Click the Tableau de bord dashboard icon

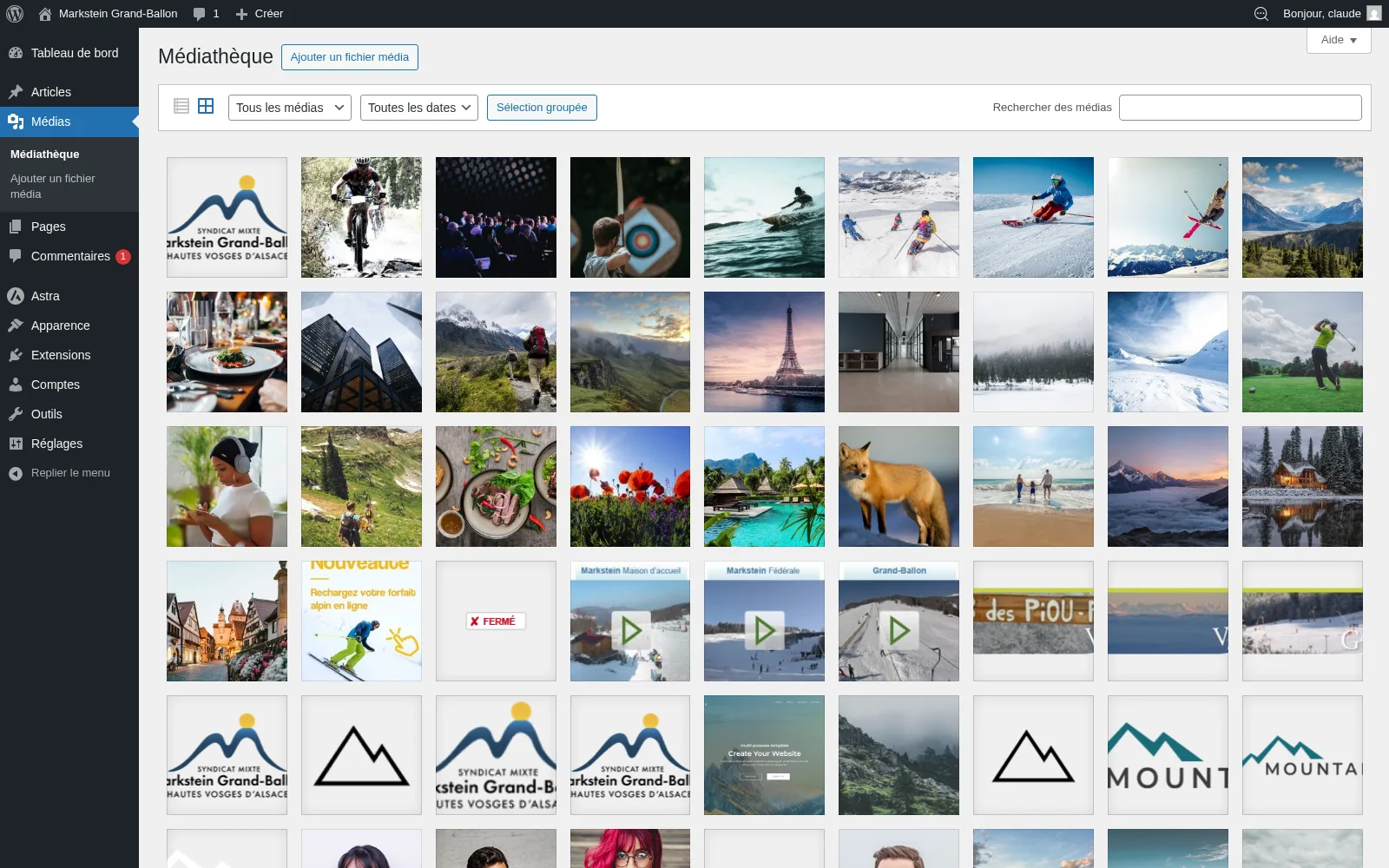point(16,53)
